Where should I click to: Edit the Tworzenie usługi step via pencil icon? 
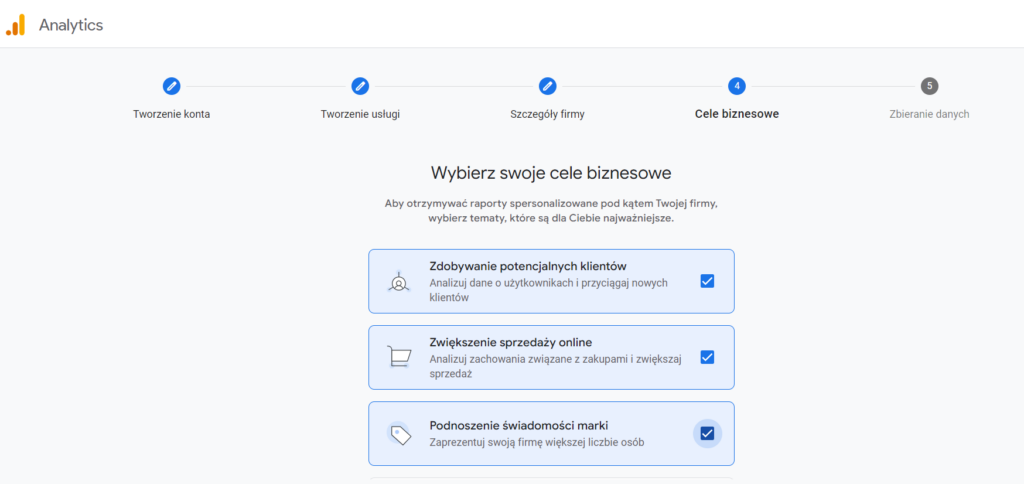coord(360,86)
